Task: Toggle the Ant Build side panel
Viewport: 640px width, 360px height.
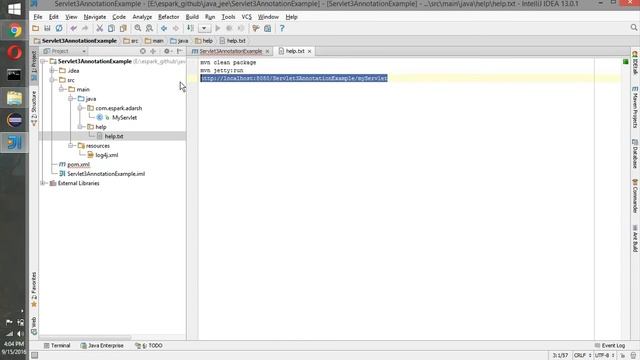Action: pyautogui.click(x=635, y=238)
